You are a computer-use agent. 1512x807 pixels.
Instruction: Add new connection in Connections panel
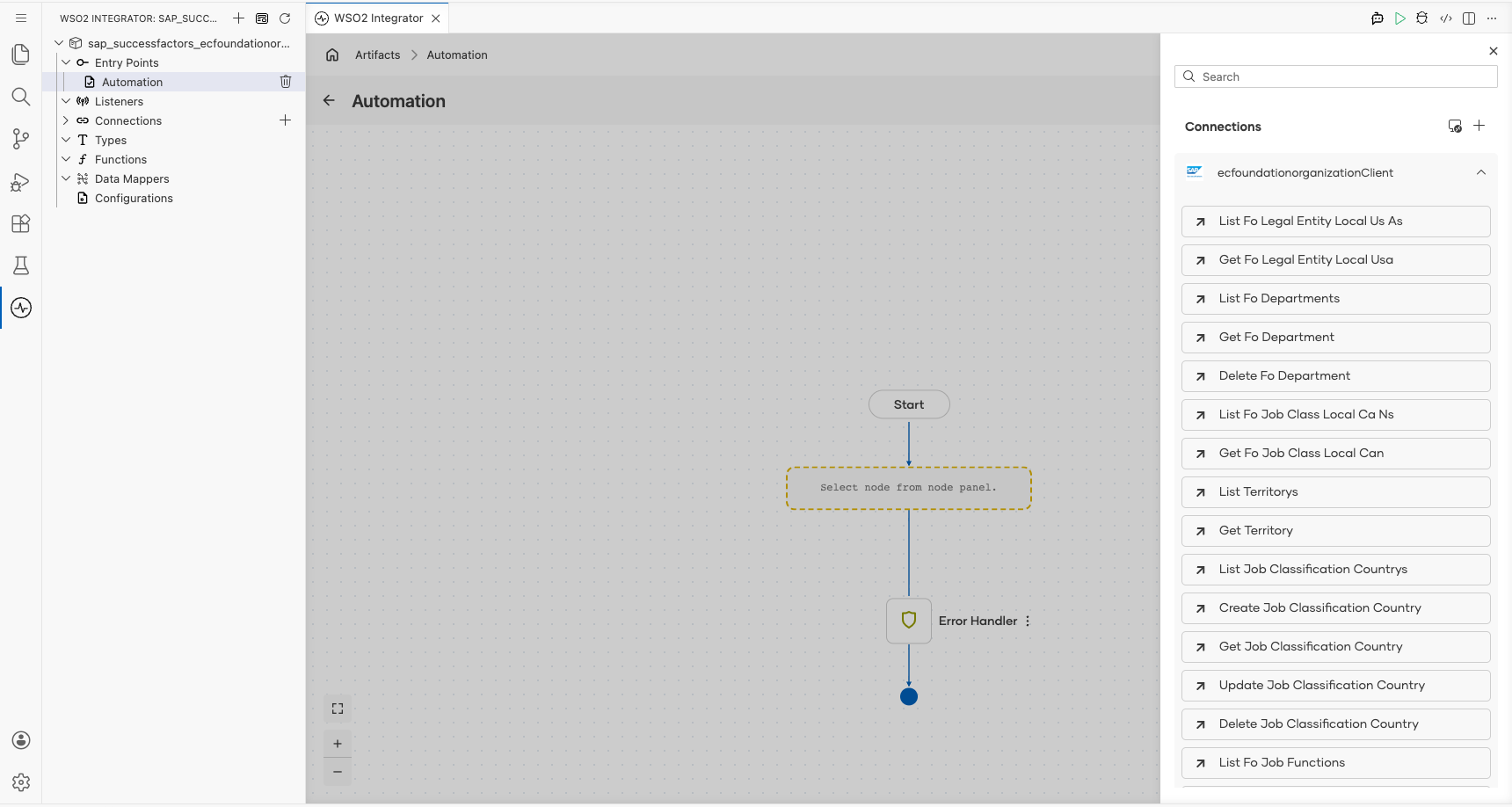click(x=1479, y=126)
